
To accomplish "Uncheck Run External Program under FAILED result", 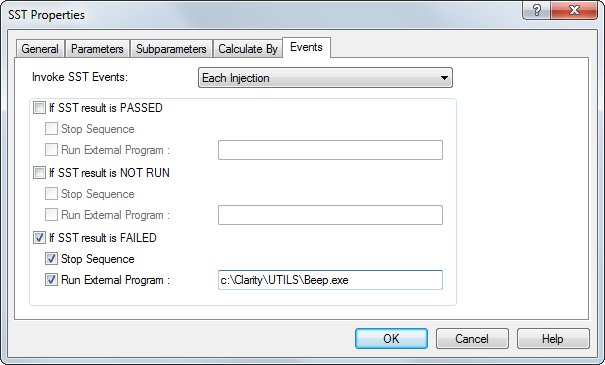I will [x=51, y=280].
